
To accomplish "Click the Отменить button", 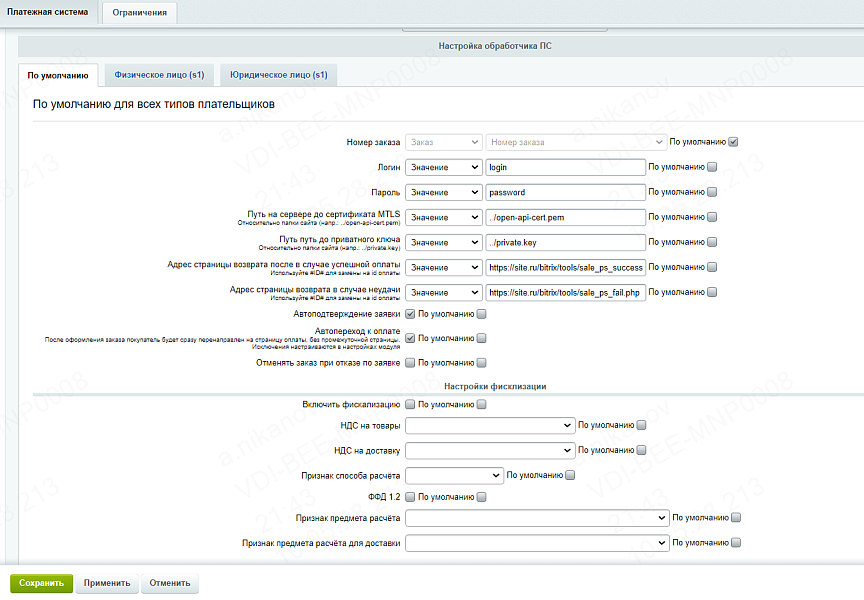I will tap(169, 583).
